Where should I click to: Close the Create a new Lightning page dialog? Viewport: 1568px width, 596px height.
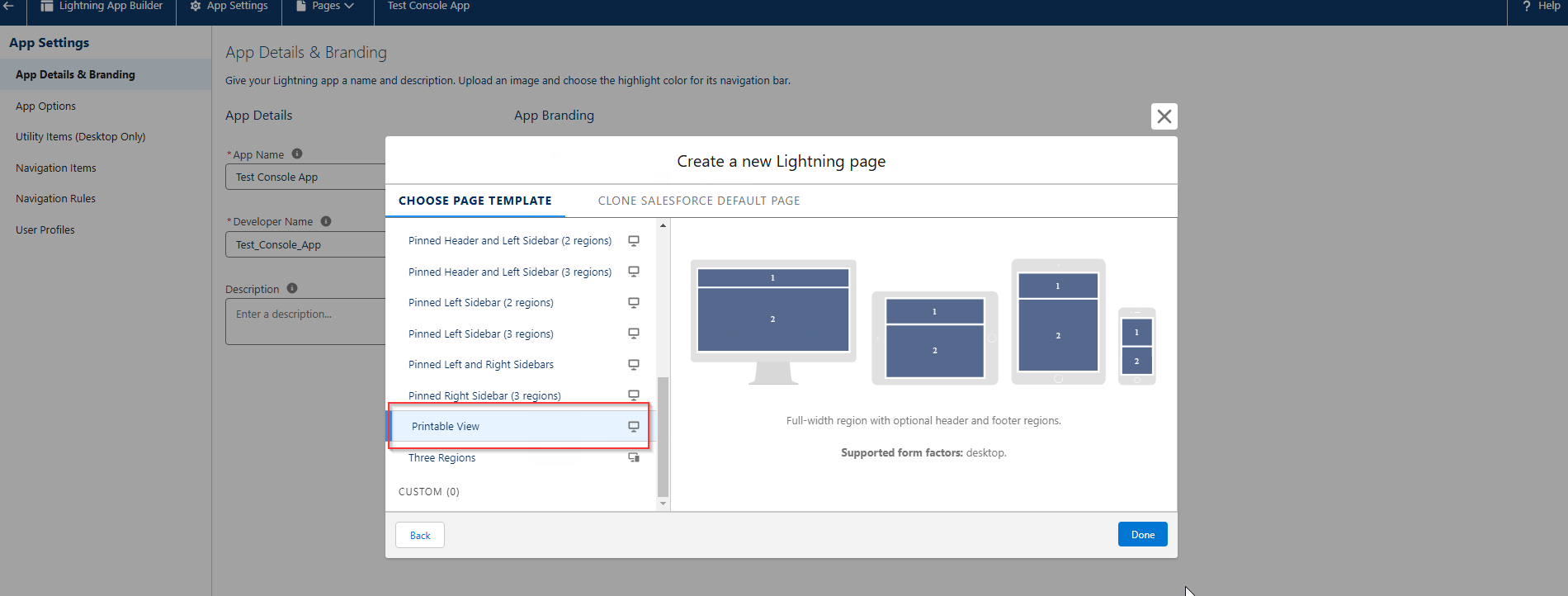1164,116
